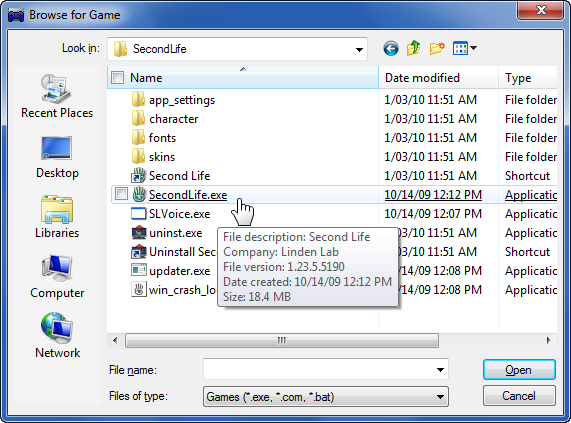Select the fonts folder icon
571x423 pixels.
[138, 138]
